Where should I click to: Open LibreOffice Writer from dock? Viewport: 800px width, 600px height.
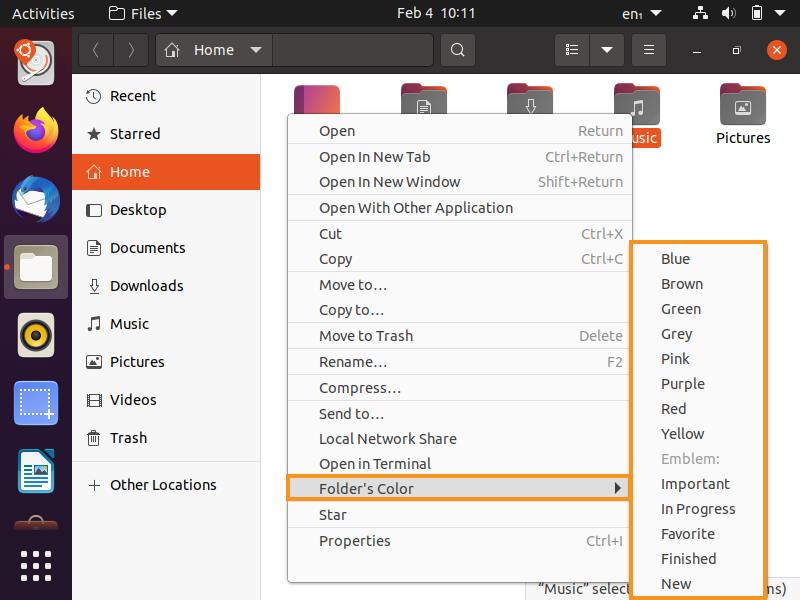(x=36, y=472)
